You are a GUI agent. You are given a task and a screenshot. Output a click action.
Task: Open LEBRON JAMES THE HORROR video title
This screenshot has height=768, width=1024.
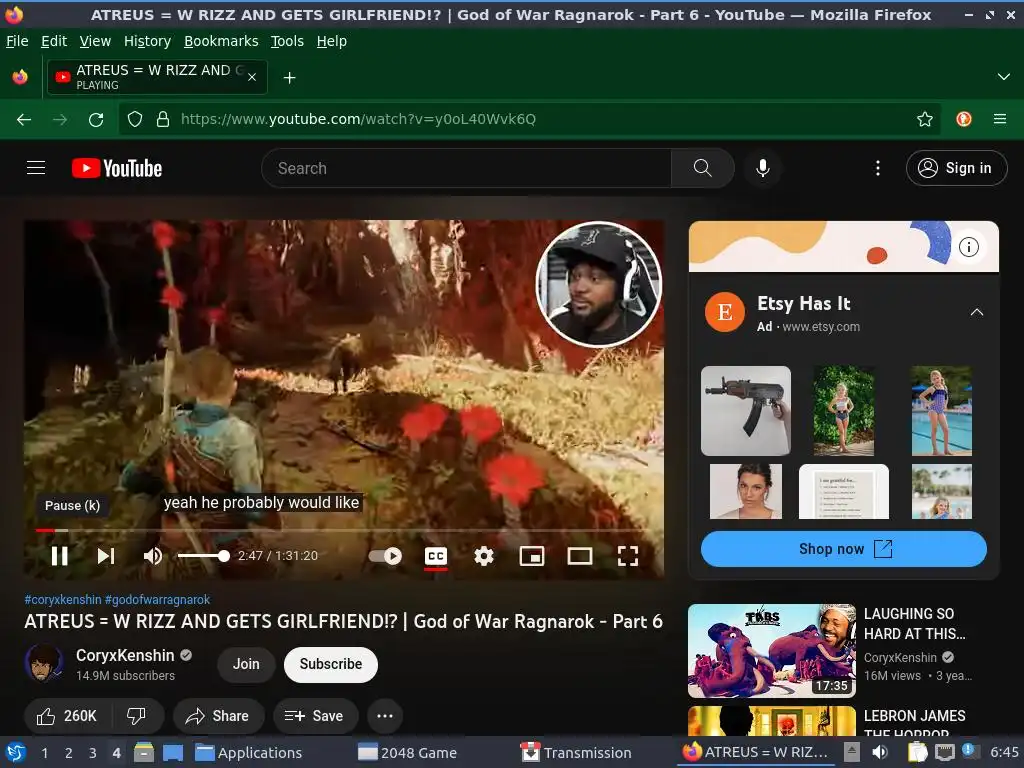(914, 724)
